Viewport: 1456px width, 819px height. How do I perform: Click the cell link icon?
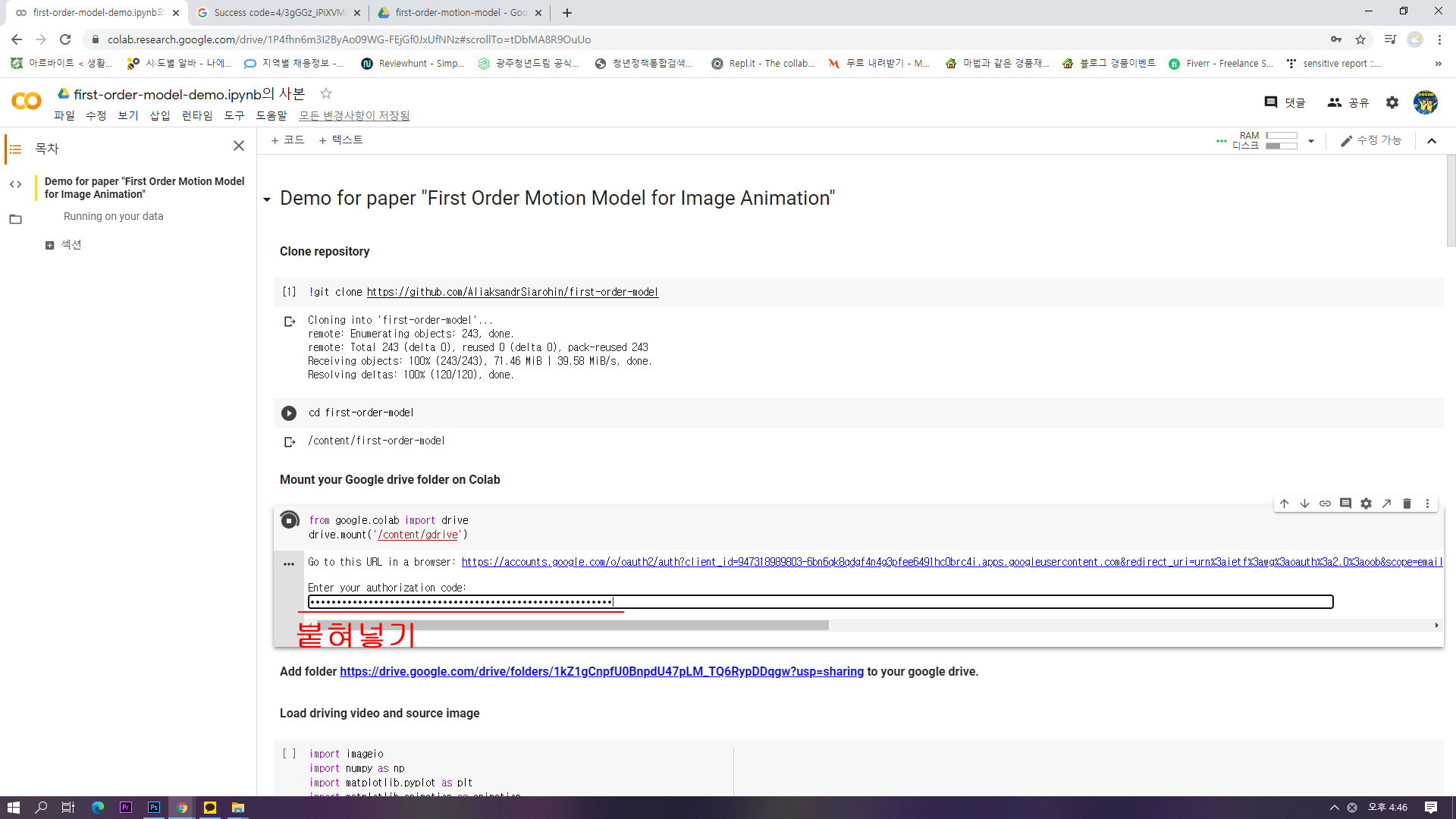1325,504
